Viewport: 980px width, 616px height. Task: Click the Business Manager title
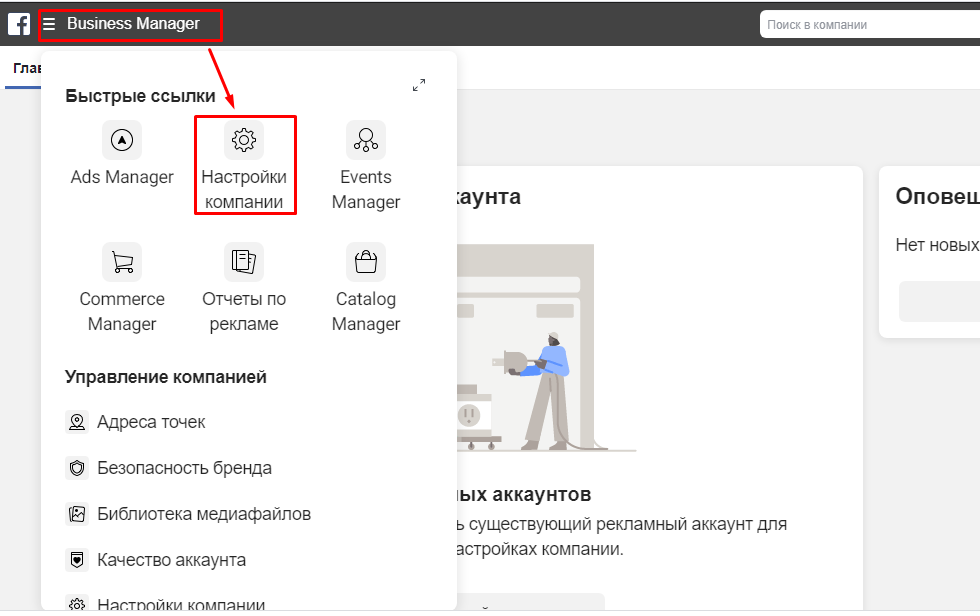[133, 24]
